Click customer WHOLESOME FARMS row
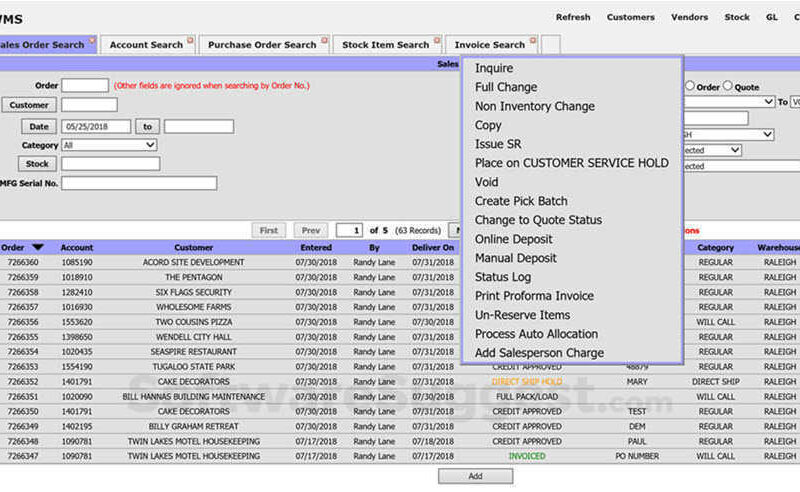This screenshot has width=800, height=492. [x=193, y=307]
